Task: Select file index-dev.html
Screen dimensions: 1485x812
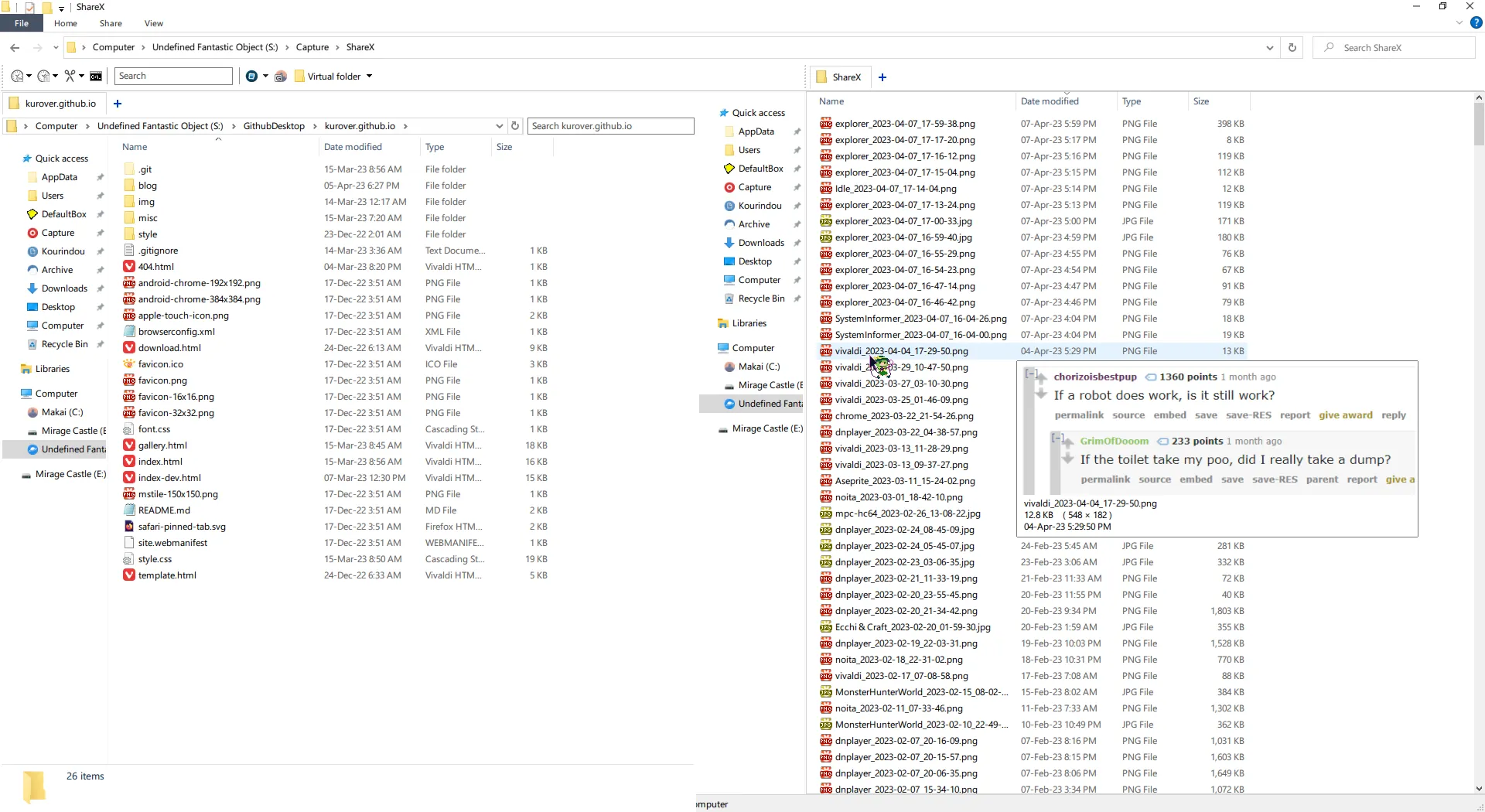Action: tap(169, 478)
